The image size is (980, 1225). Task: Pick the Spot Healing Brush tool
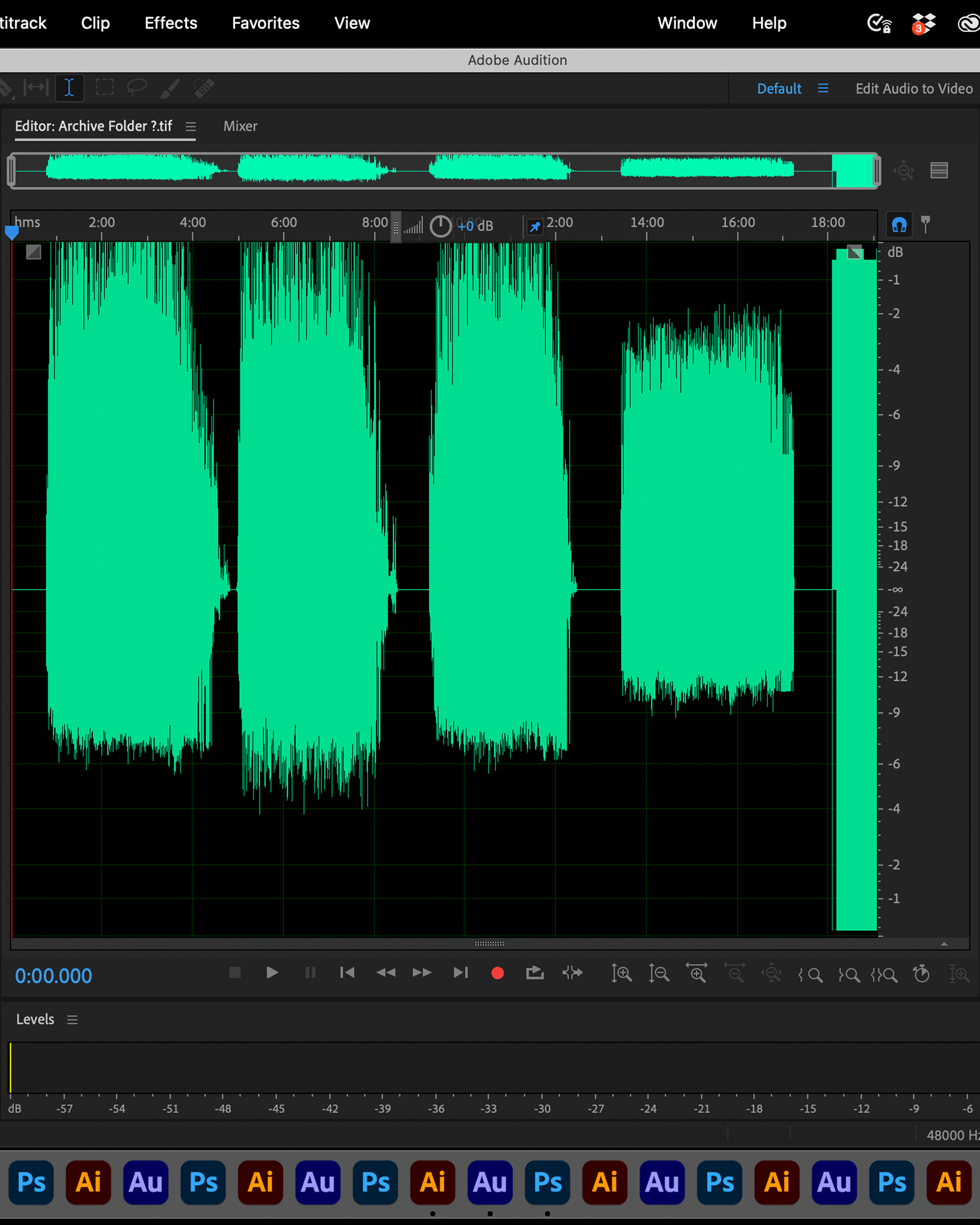point(203,88)
